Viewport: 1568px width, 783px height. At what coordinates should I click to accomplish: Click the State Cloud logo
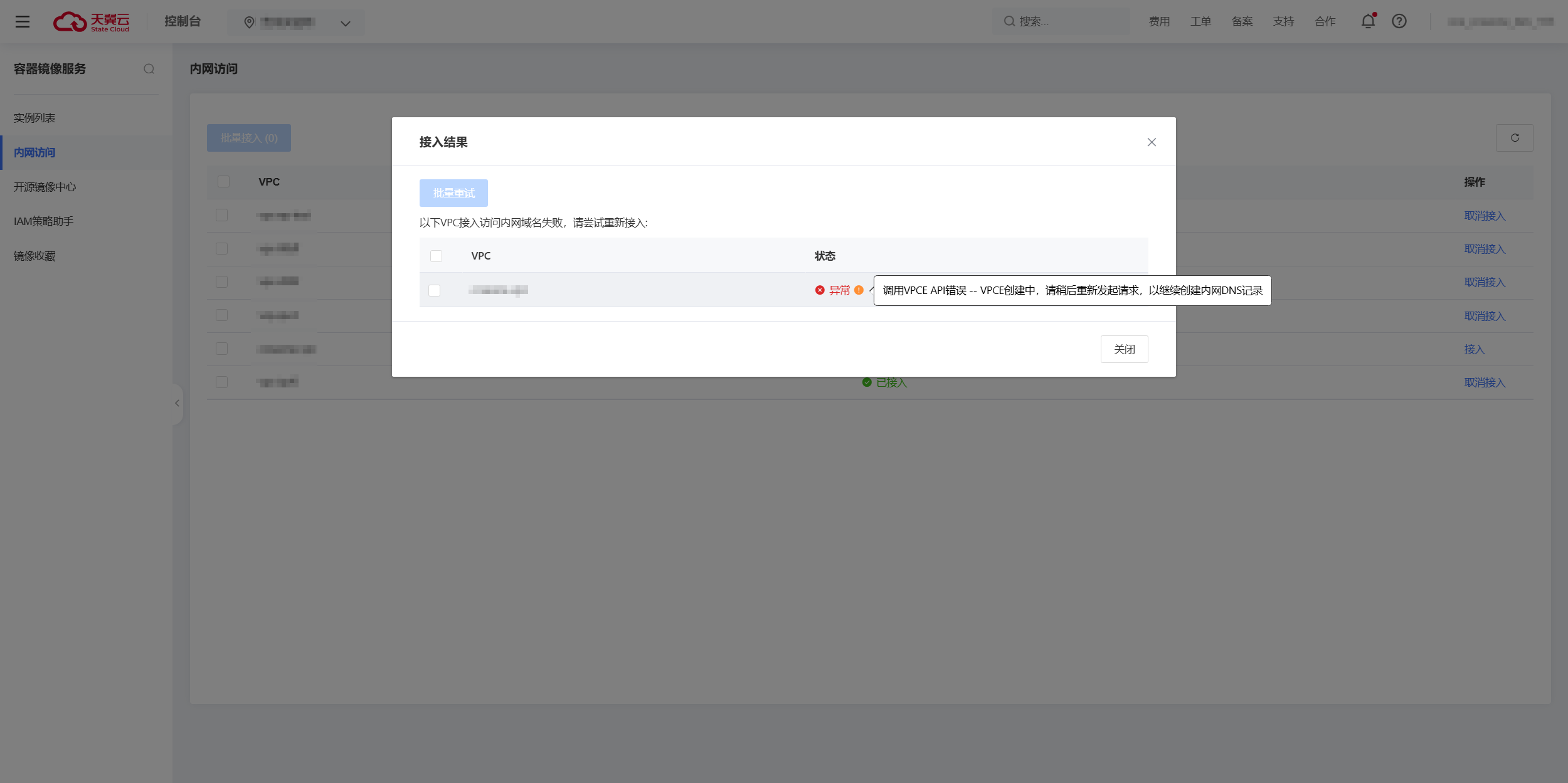pos(92,22)
